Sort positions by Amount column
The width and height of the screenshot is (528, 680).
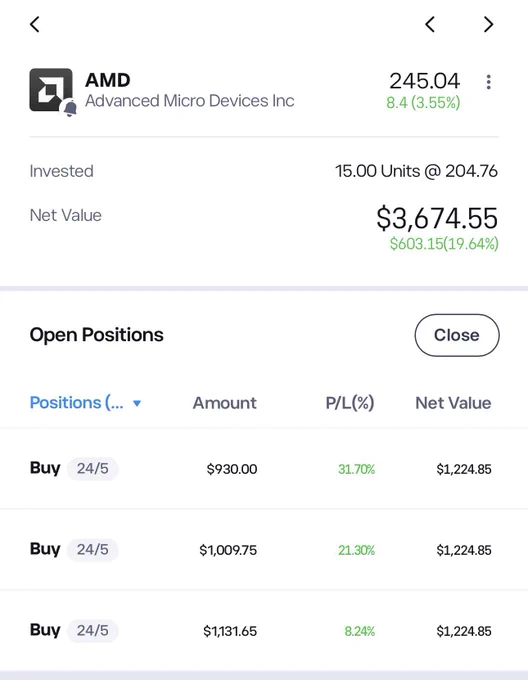tap(225, 403)
